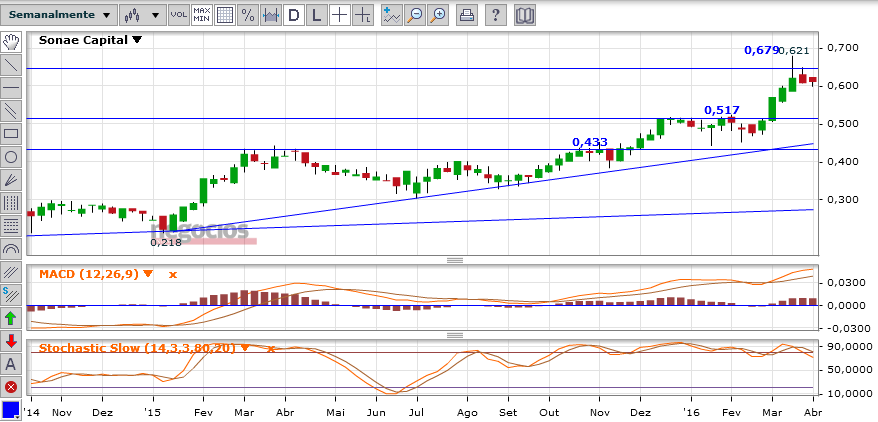Image resolution: width=878 pixels, height=422 pixels.
Task: Remove the MACD indicator with x
Action: click(172, 275)
